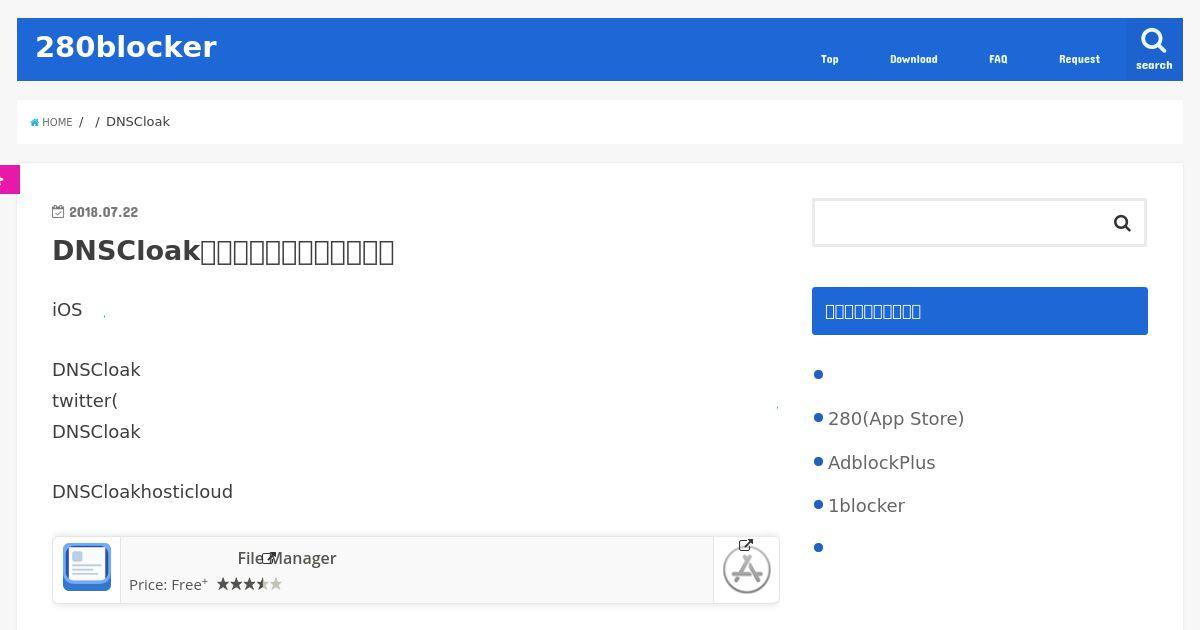Click the DNSCloak breadcrumb text
The width and height of the screenshot is (1200, 630).
coord(138,121)
